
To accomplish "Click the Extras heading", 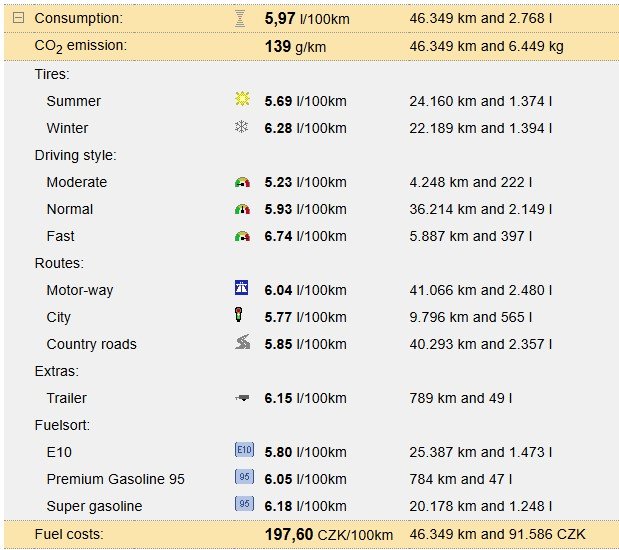I will 56,371.
